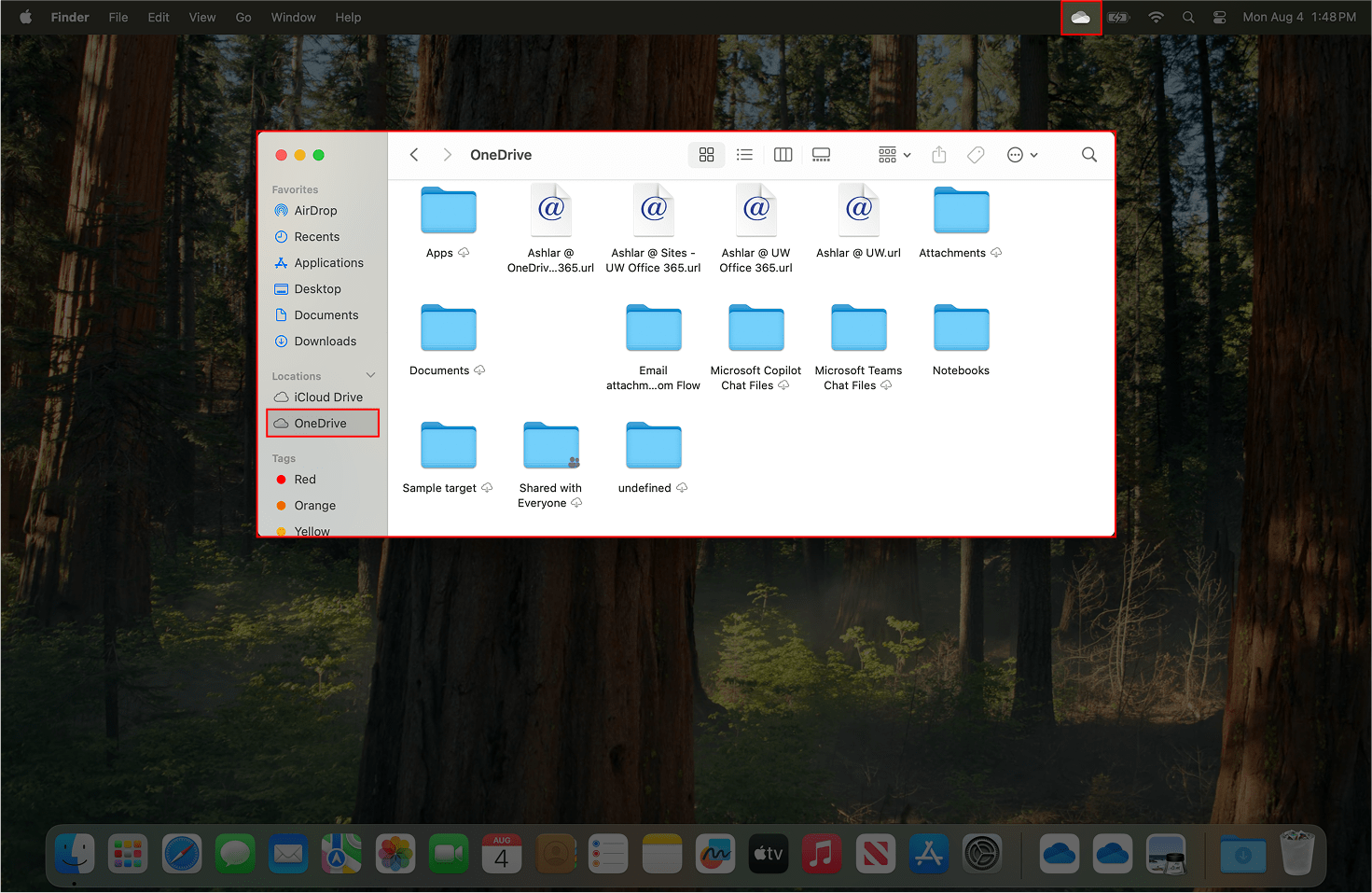Click the OneDrive cloud icon in the menu bar
Viewport: 1372px width, 893px height.
1081,17
